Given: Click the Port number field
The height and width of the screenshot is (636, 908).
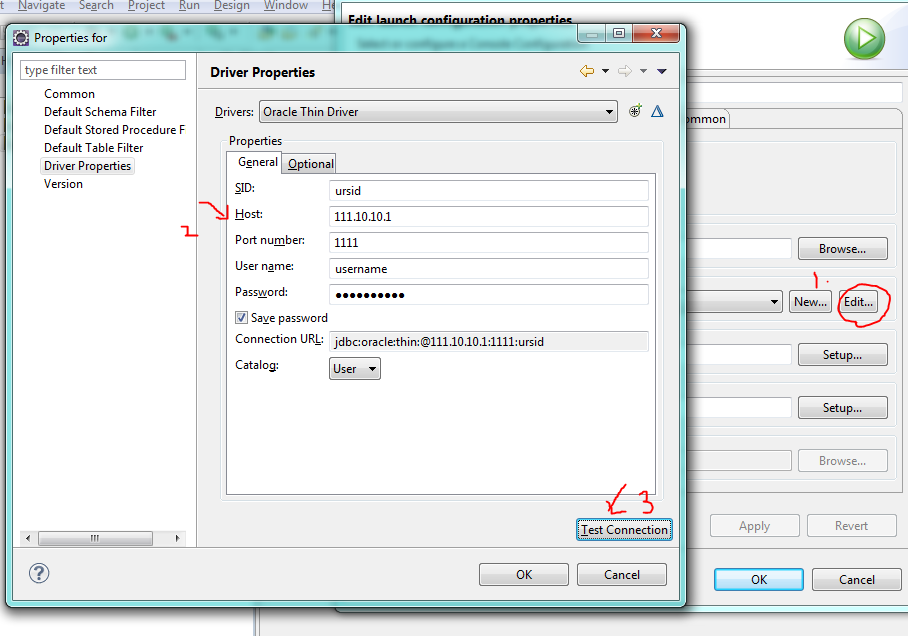Looking at the screenshot, I should tap(489, 243).
